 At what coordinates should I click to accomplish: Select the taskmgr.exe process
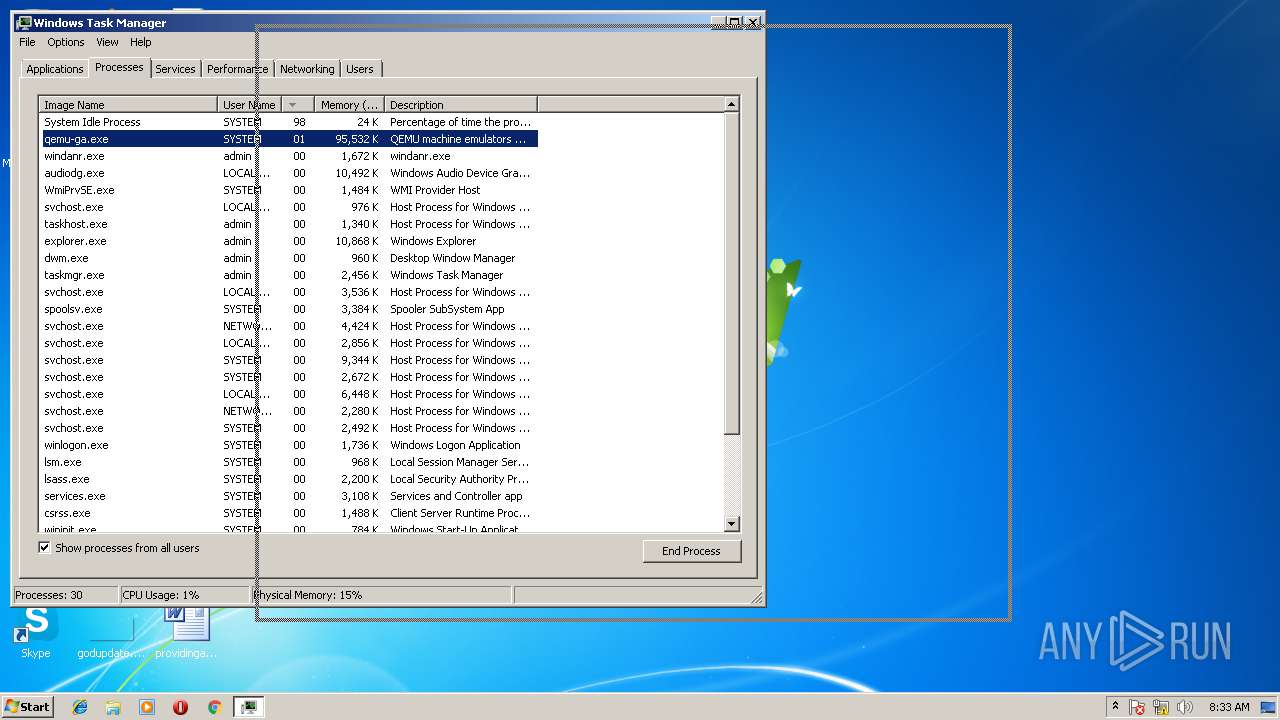click(x=290, y=275)
